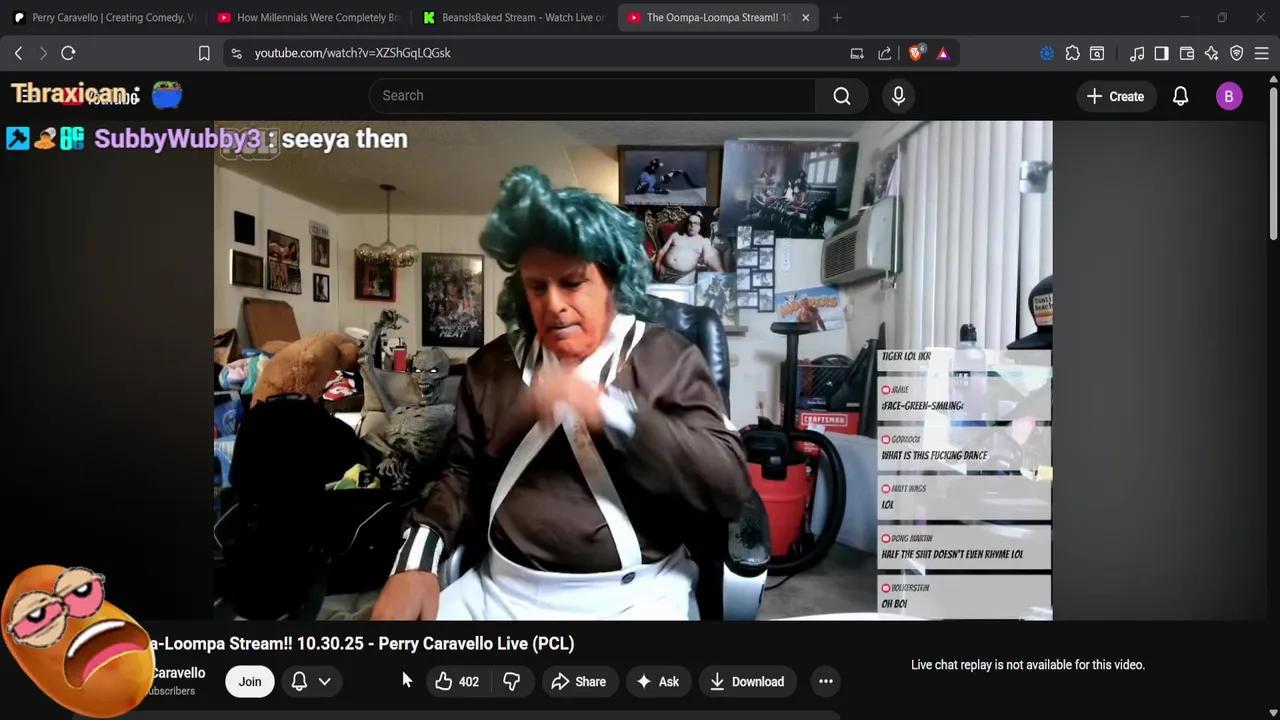
Task: Click 'Live chat replay is not available' text
Action: (x=1028, y=665)
